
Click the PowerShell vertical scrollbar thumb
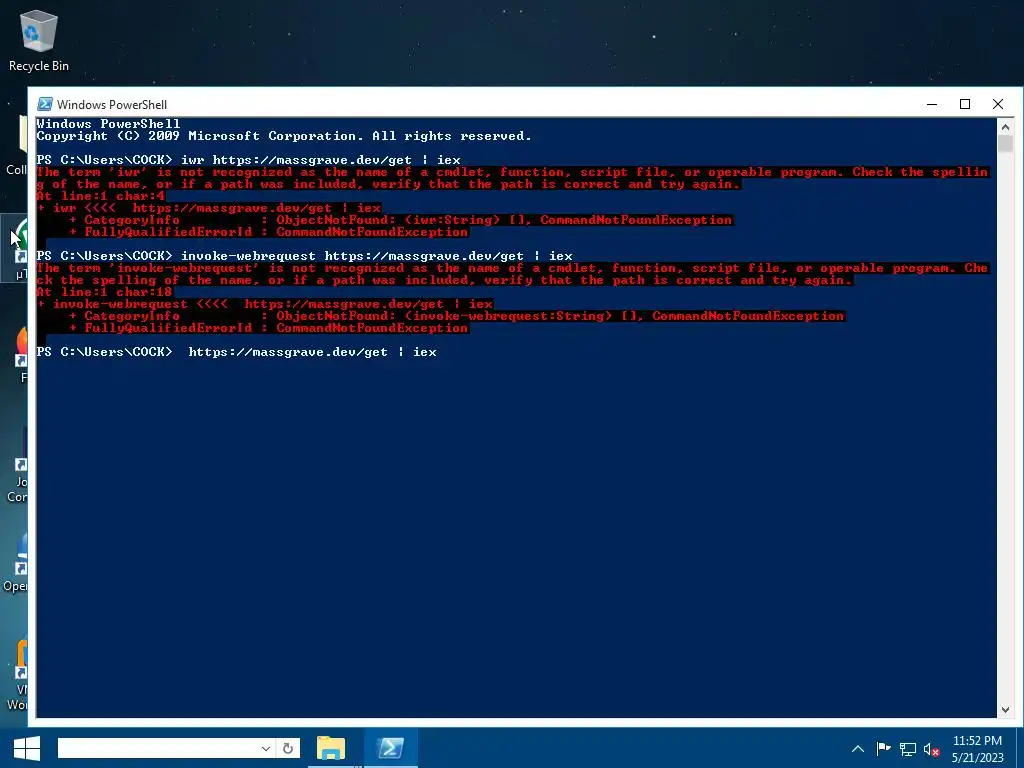[x=1005, y=144]
